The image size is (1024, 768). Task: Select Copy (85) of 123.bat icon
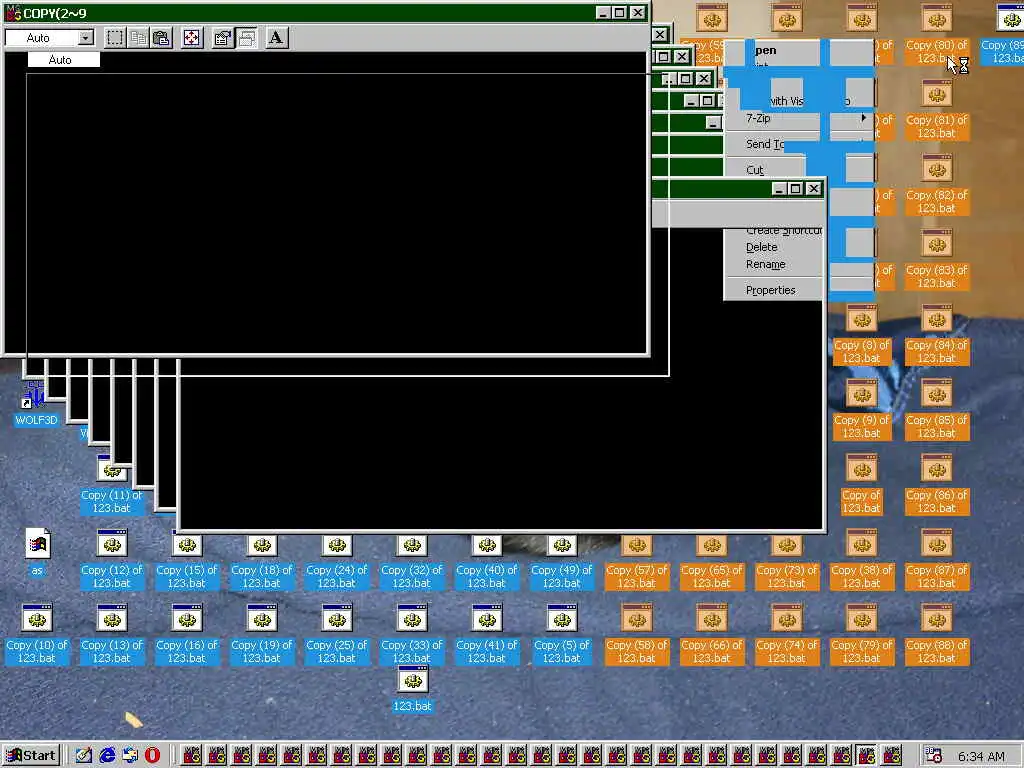(x=937, y=410)
